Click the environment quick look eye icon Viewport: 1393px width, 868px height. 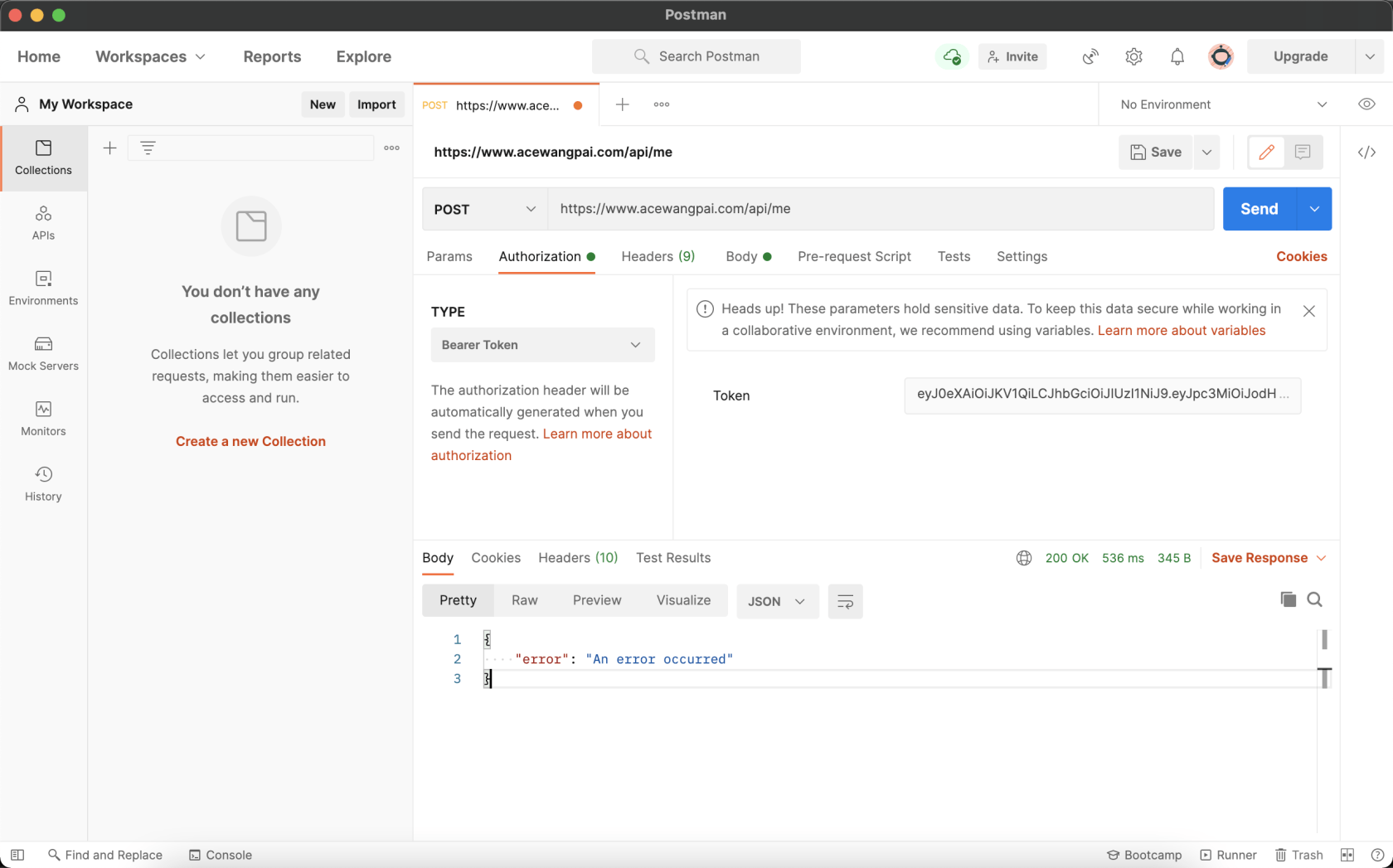(x=1366, y=104)
